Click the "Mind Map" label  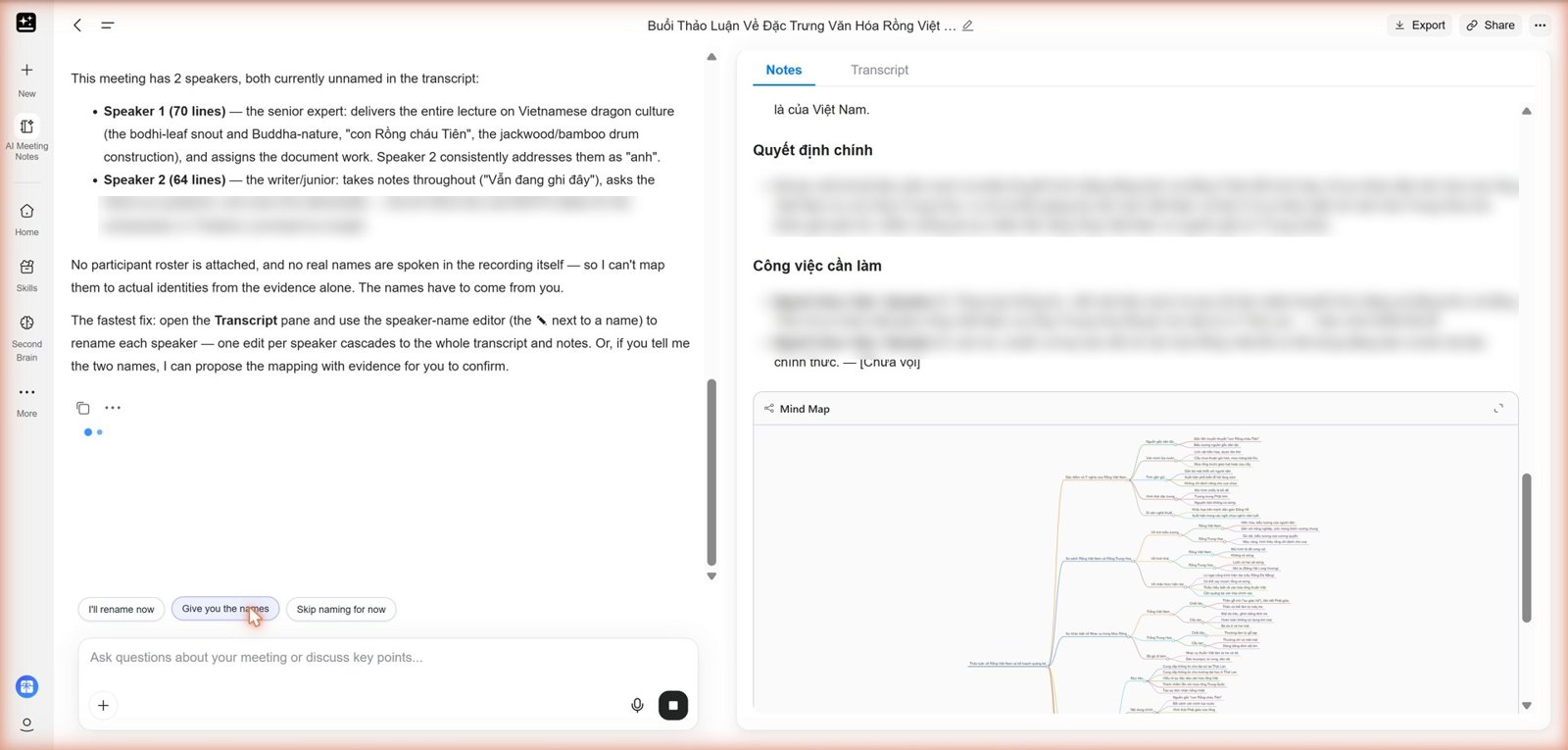coord(805,409)
